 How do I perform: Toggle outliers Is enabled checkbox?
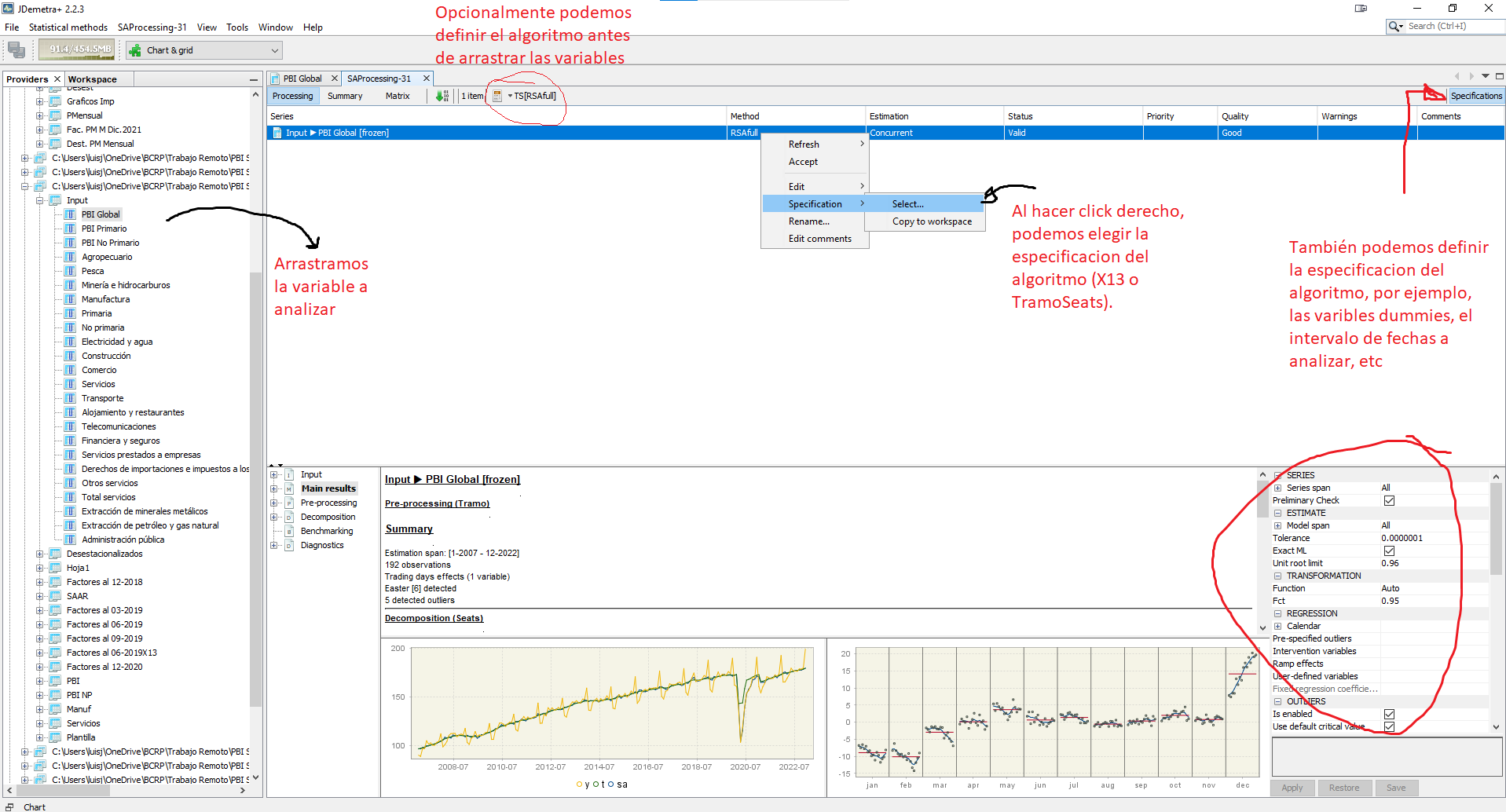(x=1389, y=714)
